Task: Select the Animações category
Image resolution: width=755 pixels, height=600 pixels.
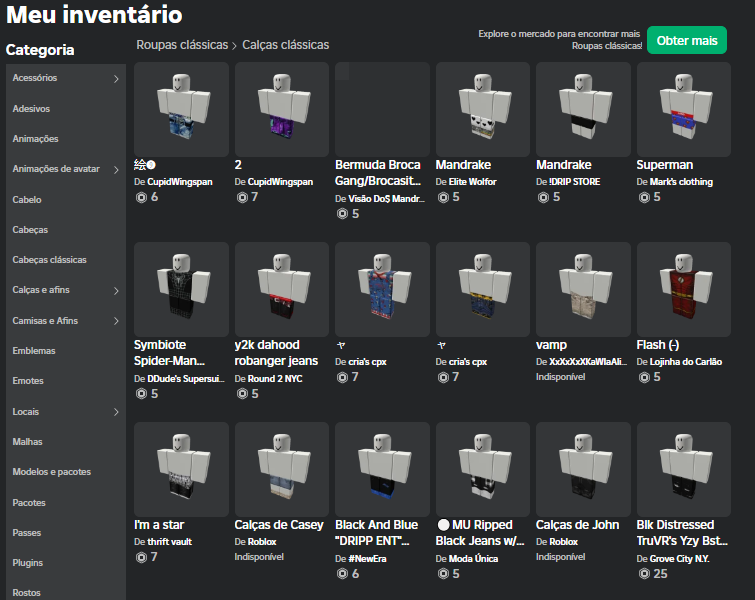Action: (35, 139)
